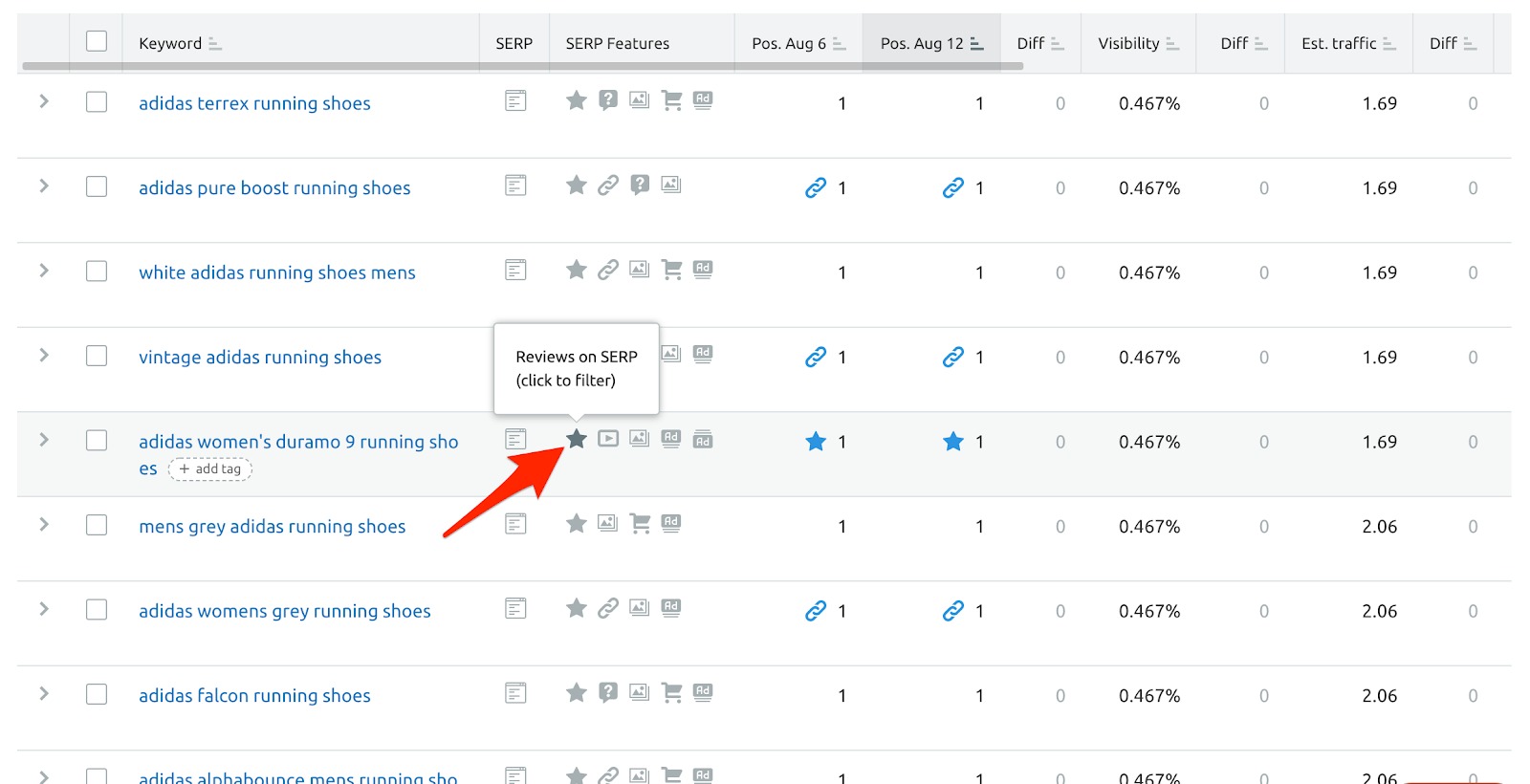The image size is (1530, 784).
Task: Expand the vintage adidas running shoes row
Action: (x=43, y=355)
